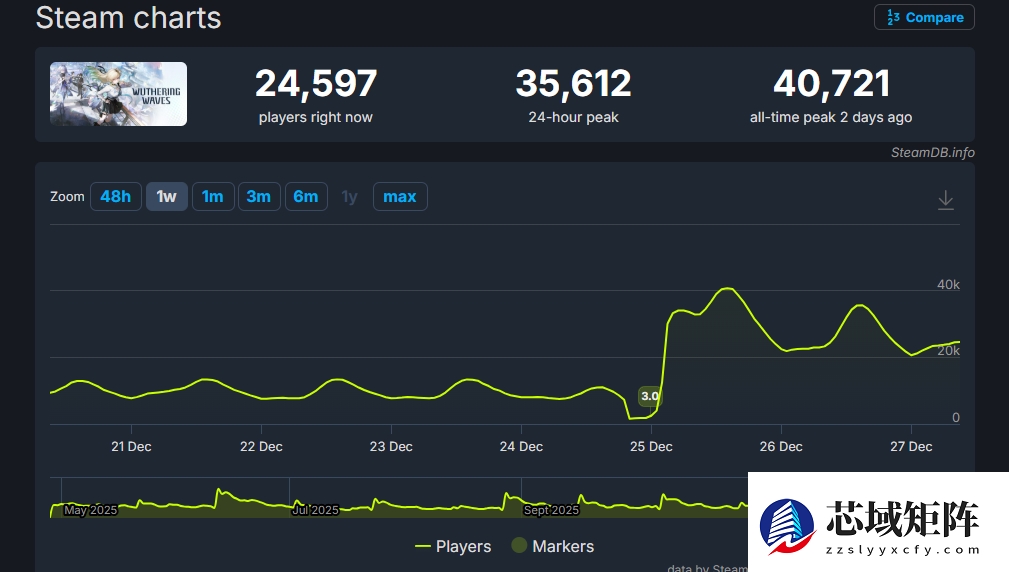Select the 1w zoom range
Image resolution: width=1009 pixels, height=572 pixels.
point(166,197)
